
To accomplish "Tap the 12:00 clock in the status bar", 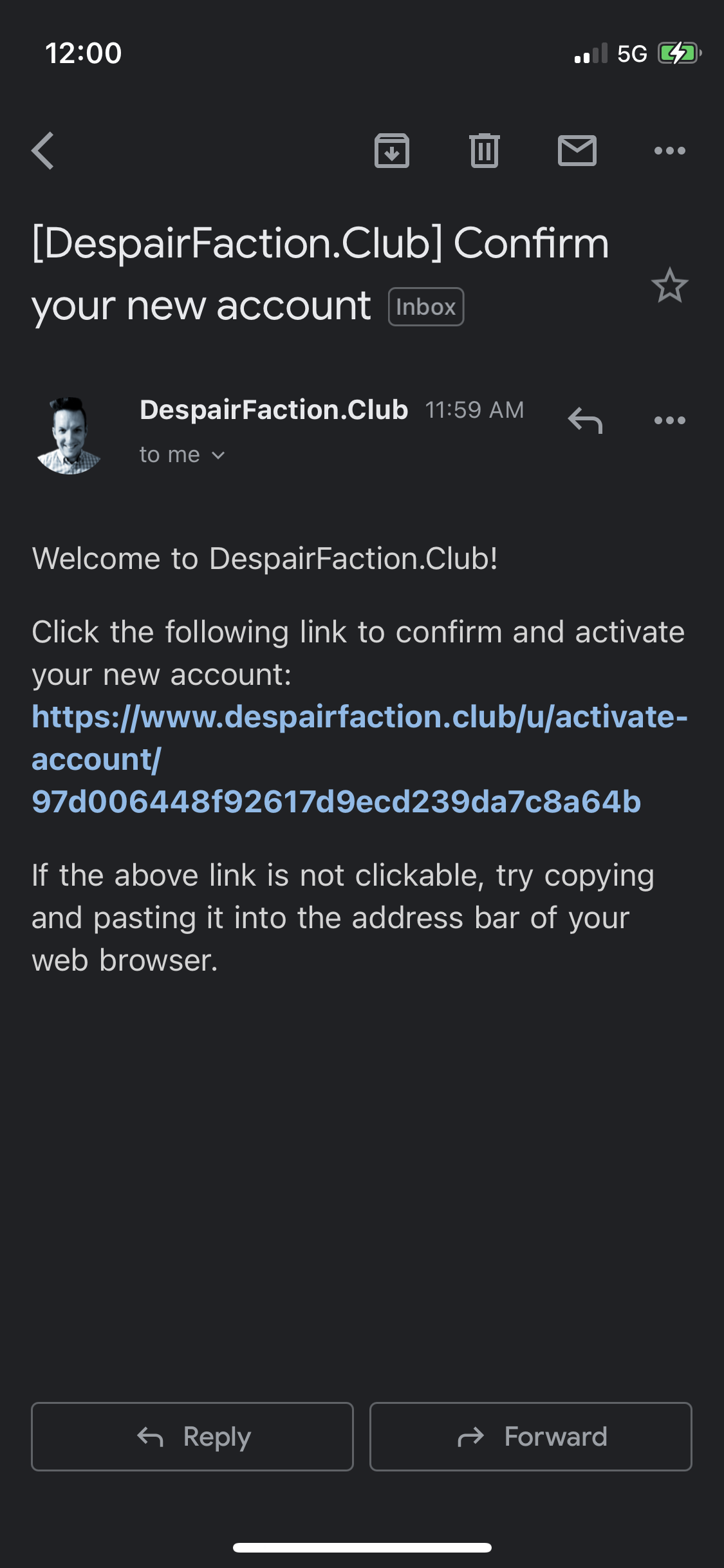I will pos(84,53).
